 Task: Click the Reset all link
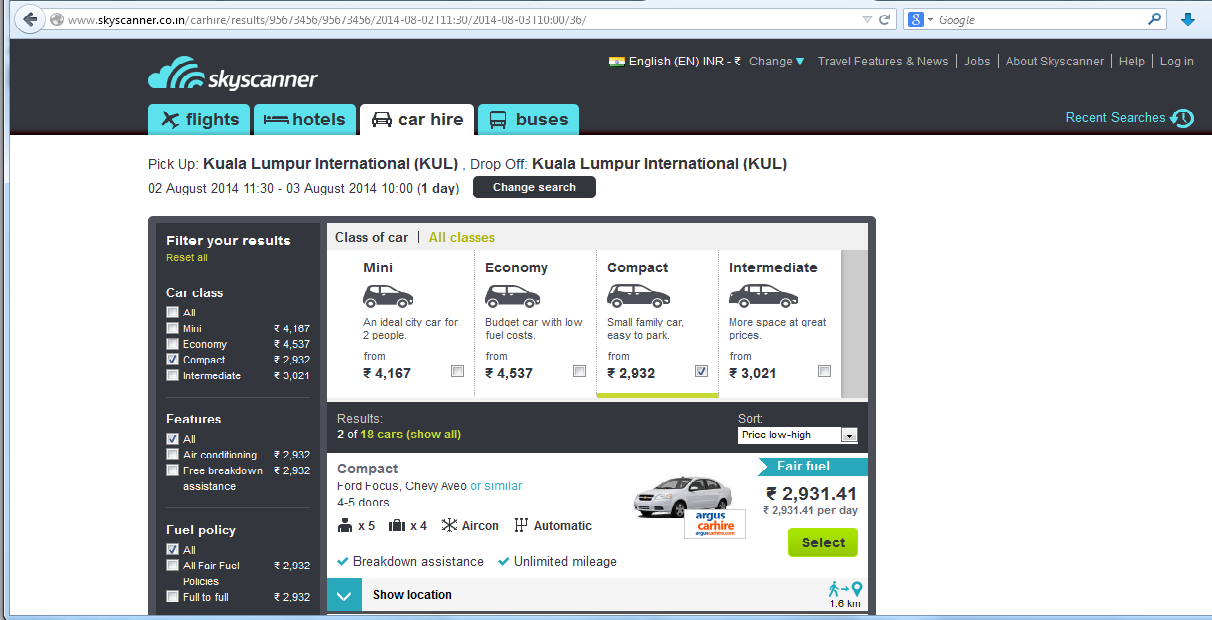tap(187, 258)
